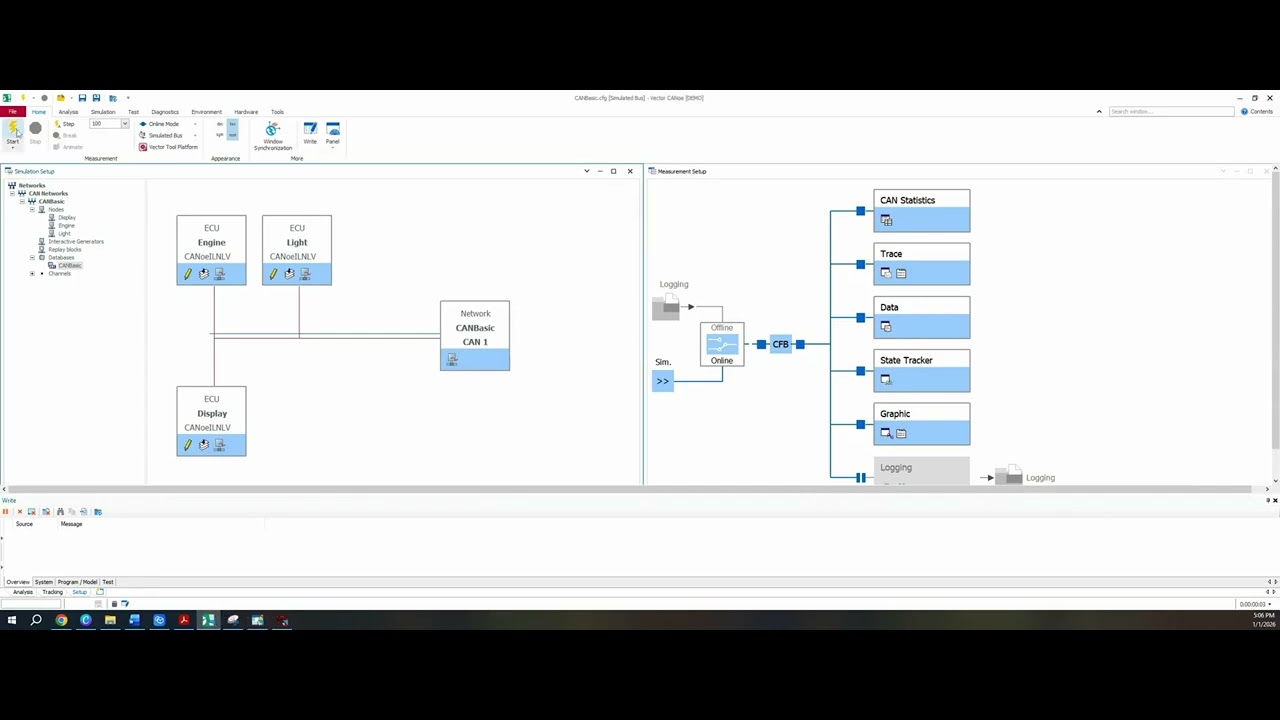Open the step value 100 dropdown
This screenshot has width=1280, height=720.
point(125,124)
